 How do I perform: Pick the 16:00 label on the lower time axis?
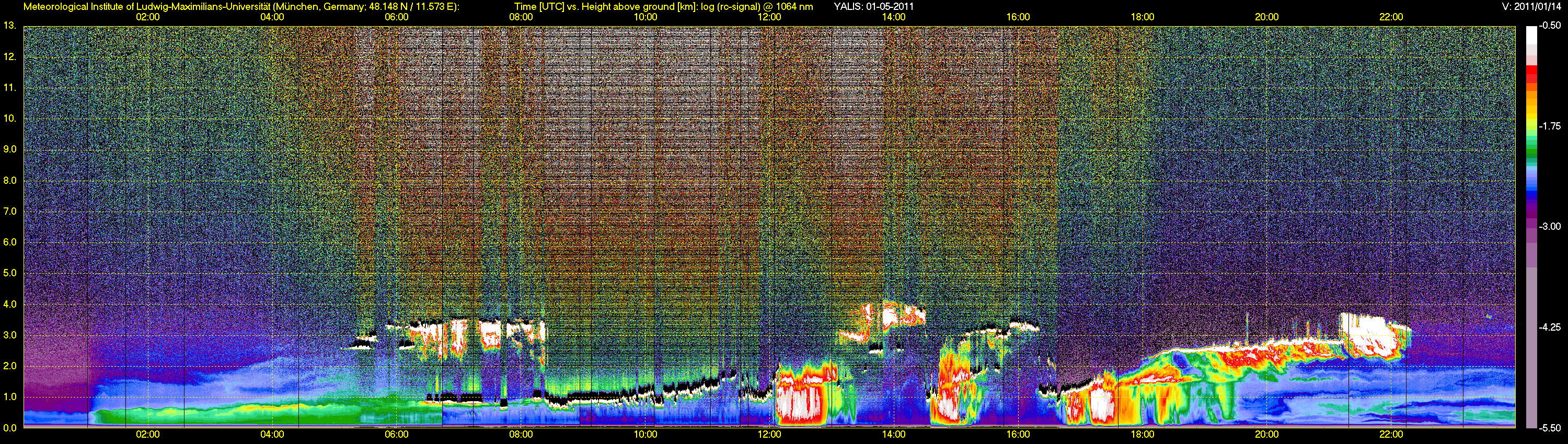pyautogui.click(x=1018, y=434)
